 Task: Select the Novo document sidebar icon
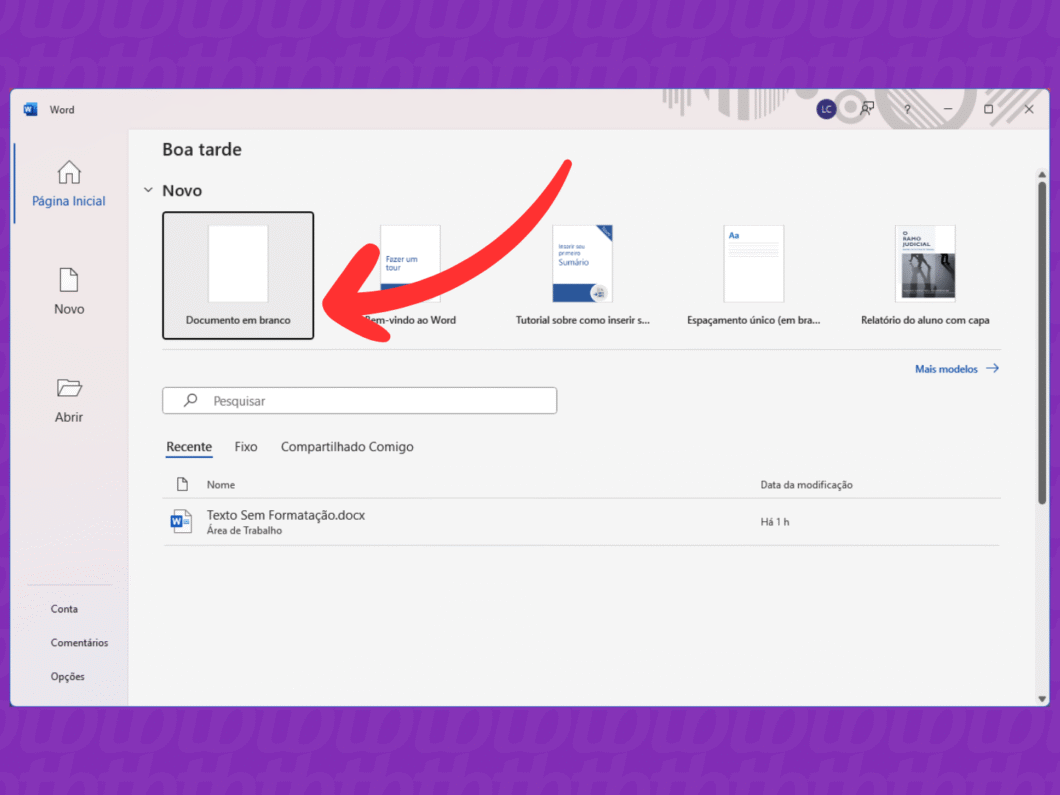coord(69,280)
